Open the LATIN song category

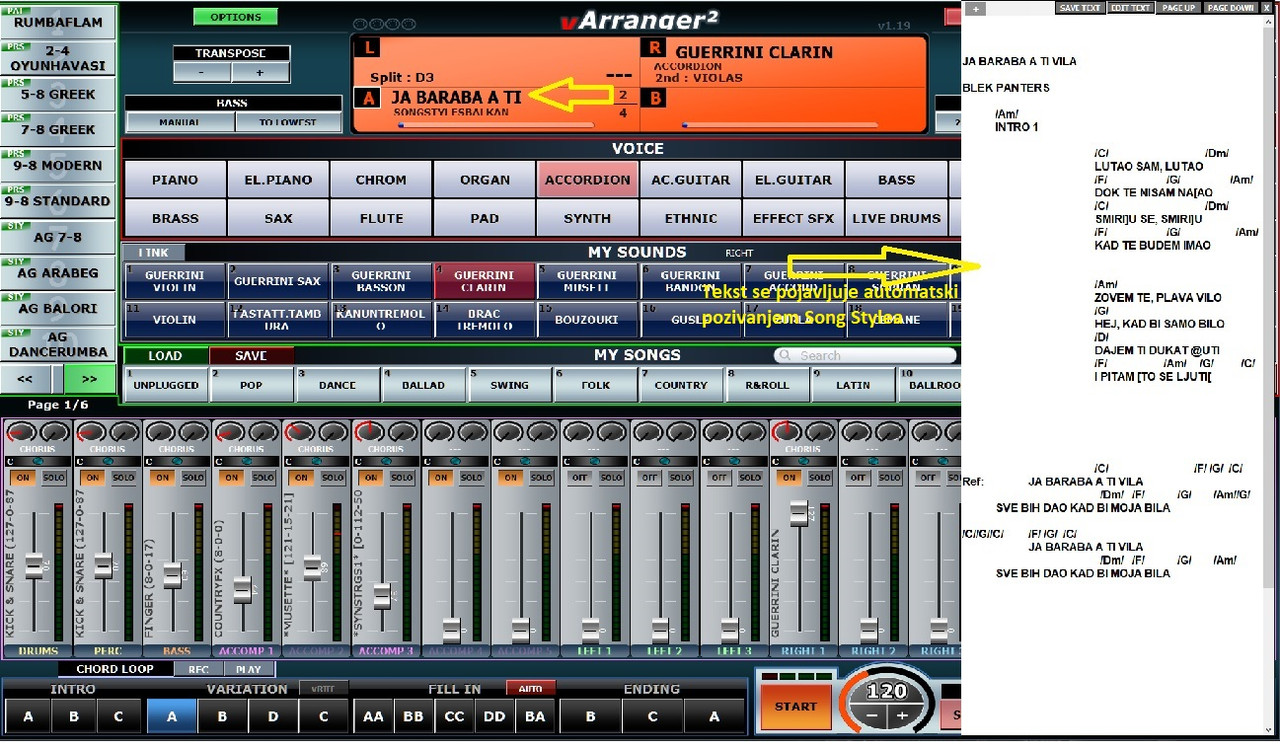point(853,385)
